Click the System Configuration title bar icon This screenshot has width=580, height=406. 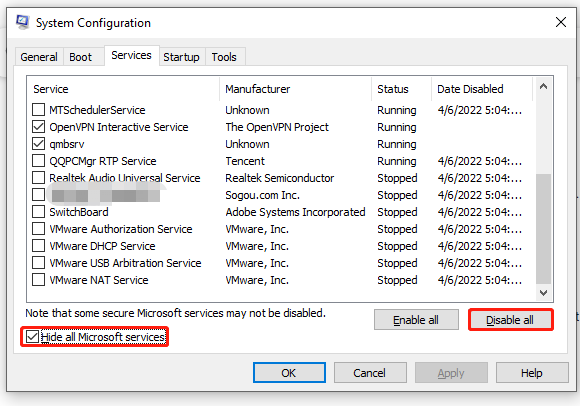pyautogui.click(x=23, y=23)
